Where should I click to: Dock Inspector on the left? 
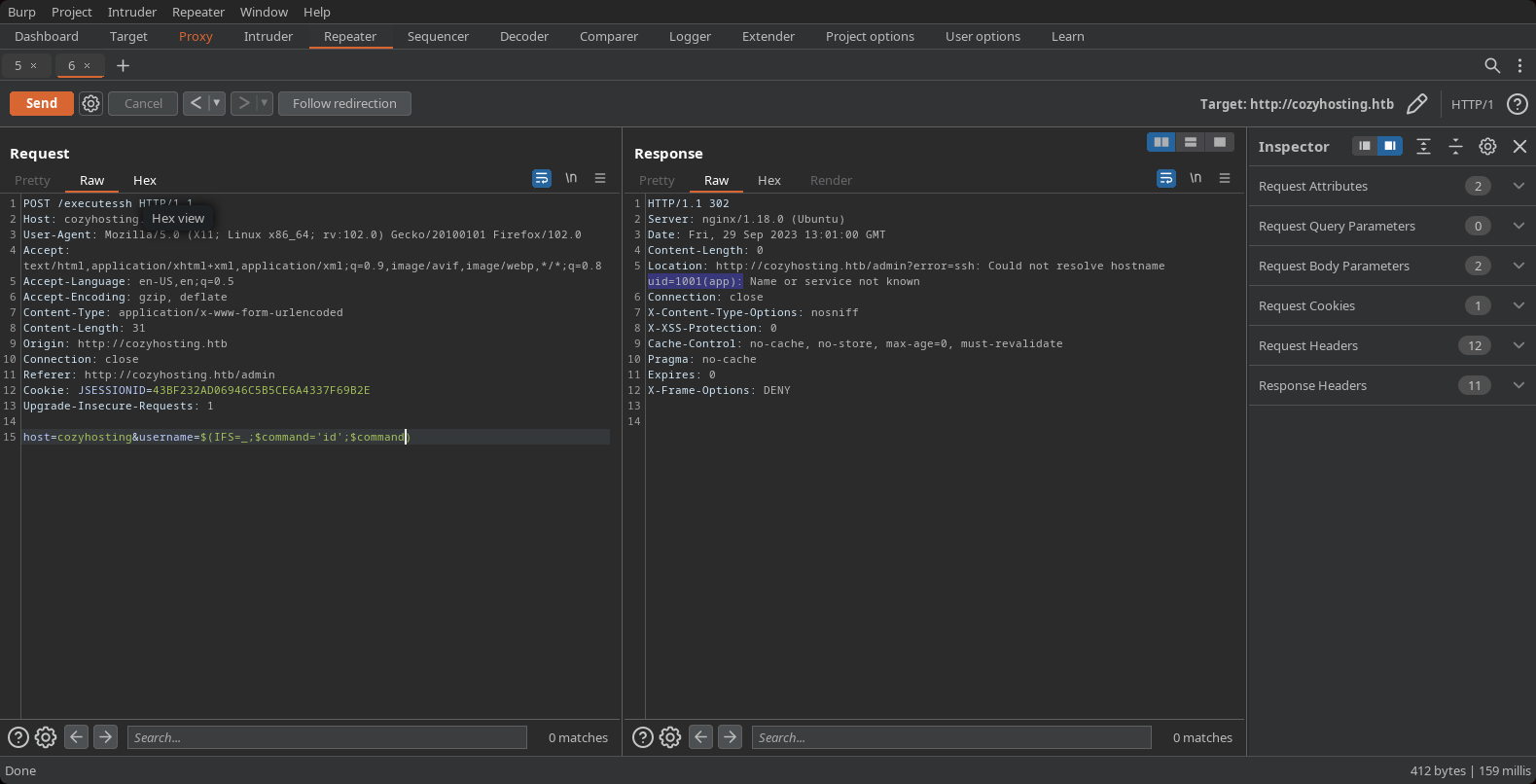[1365, 146]
